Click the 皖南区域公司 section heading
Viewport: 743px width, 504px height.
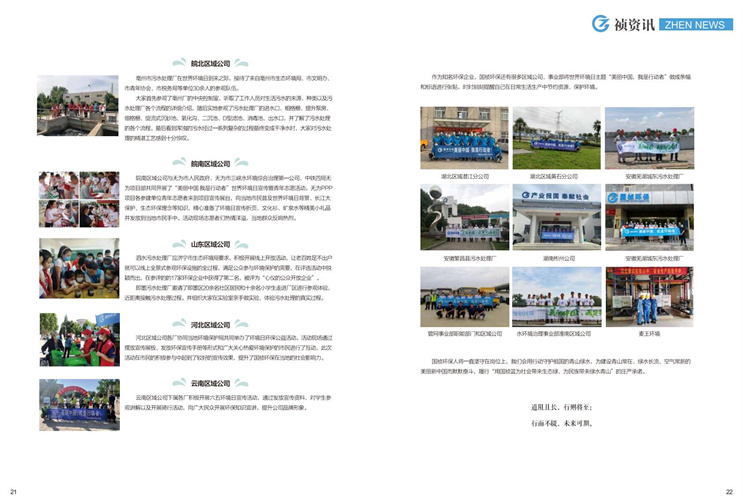pyautogui.click(x=210, y=163)
